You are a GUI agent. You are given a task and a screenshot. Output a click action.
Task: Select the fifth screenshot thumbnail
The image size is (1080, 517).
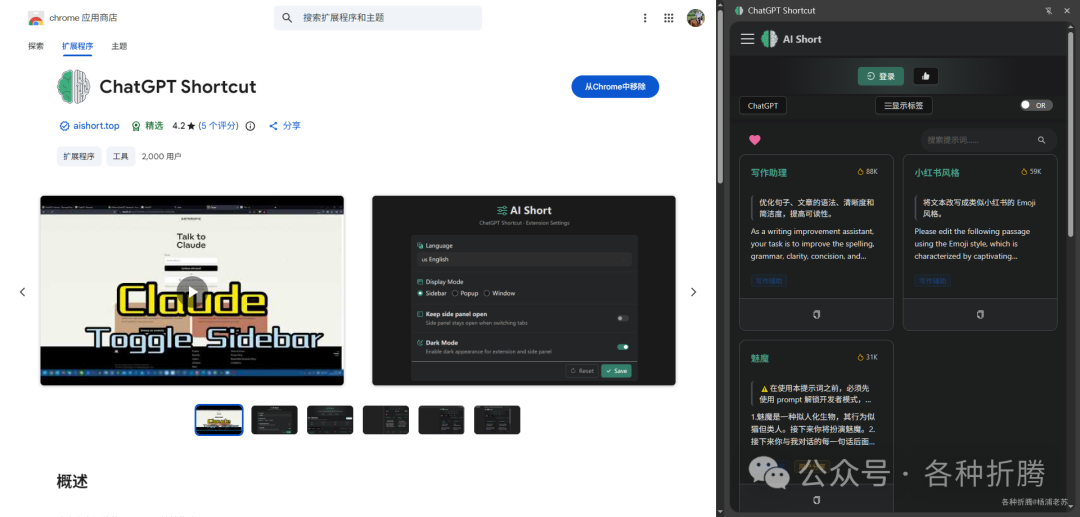pos(442,420)
